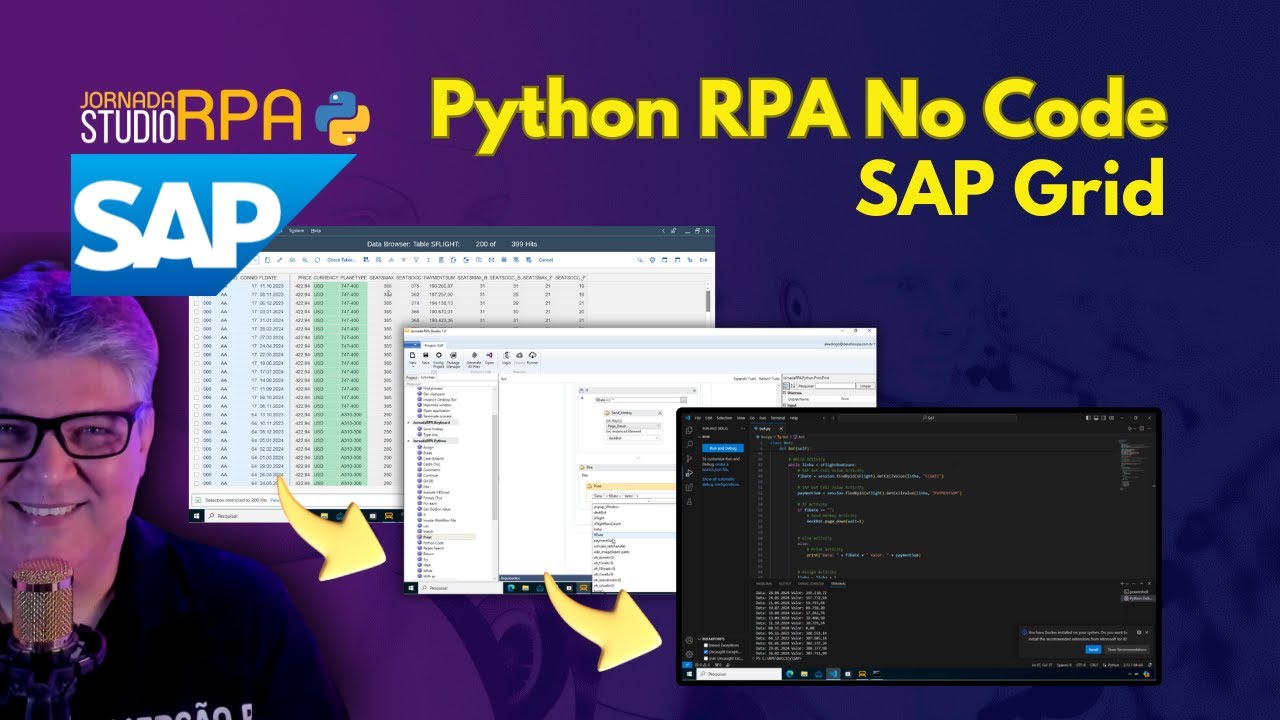Close the Docker notification in VS Code
This screenshot has width=1280, height=720.
[1147, 632]
